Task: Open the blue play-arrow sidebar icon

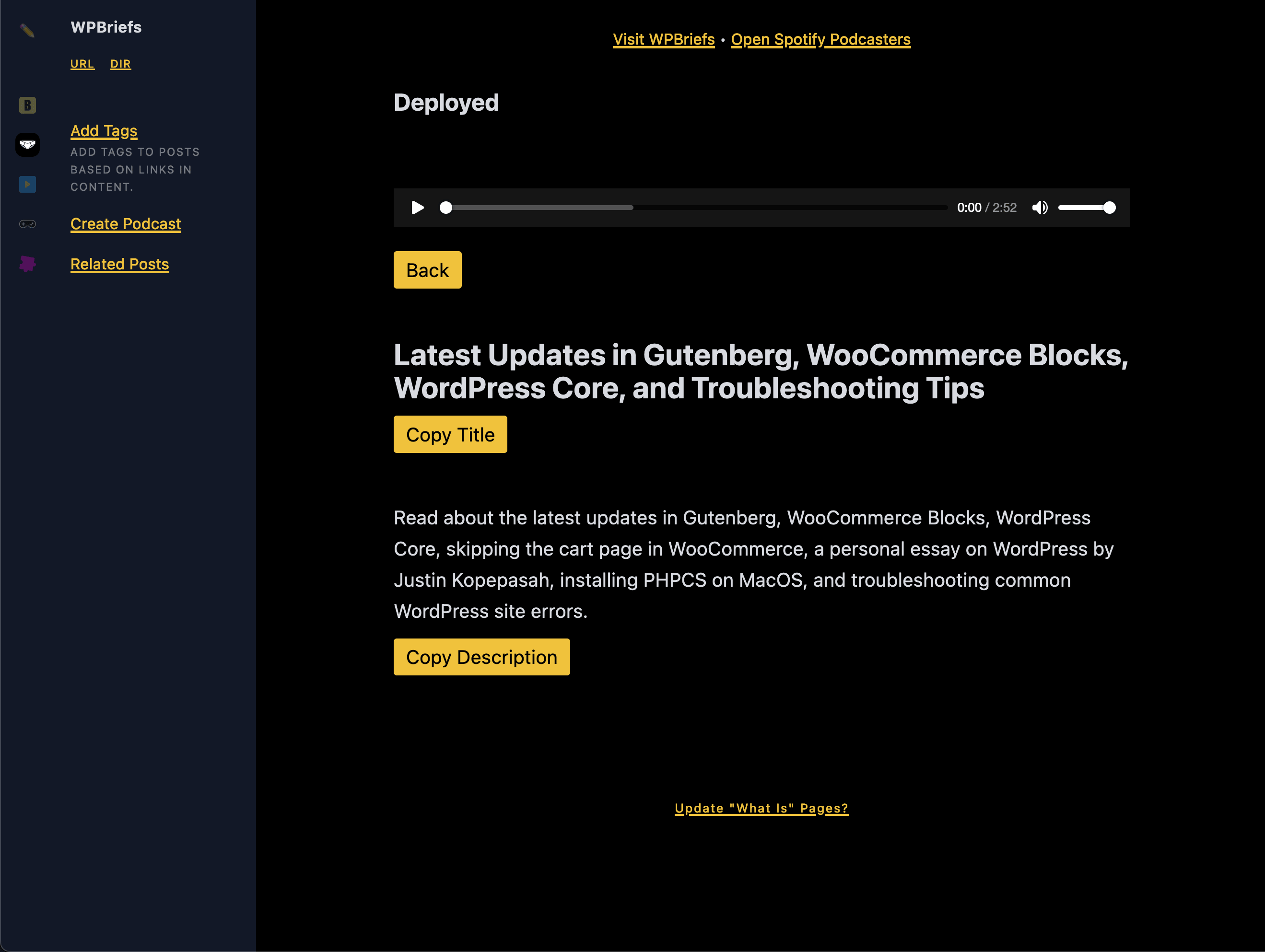Action: click(x=27, y=184)
